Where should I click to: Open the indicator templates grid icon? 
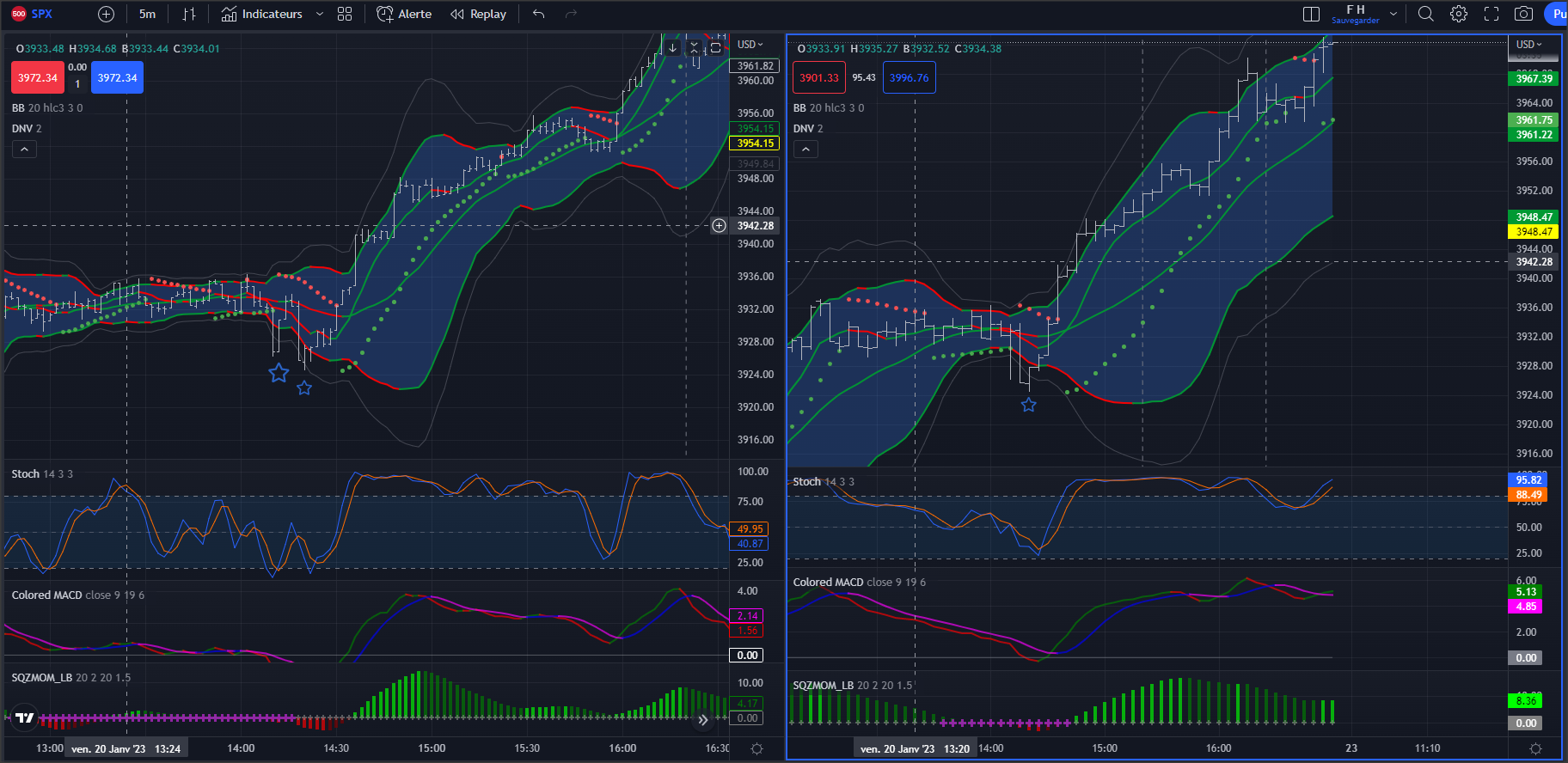pos(345,14)
